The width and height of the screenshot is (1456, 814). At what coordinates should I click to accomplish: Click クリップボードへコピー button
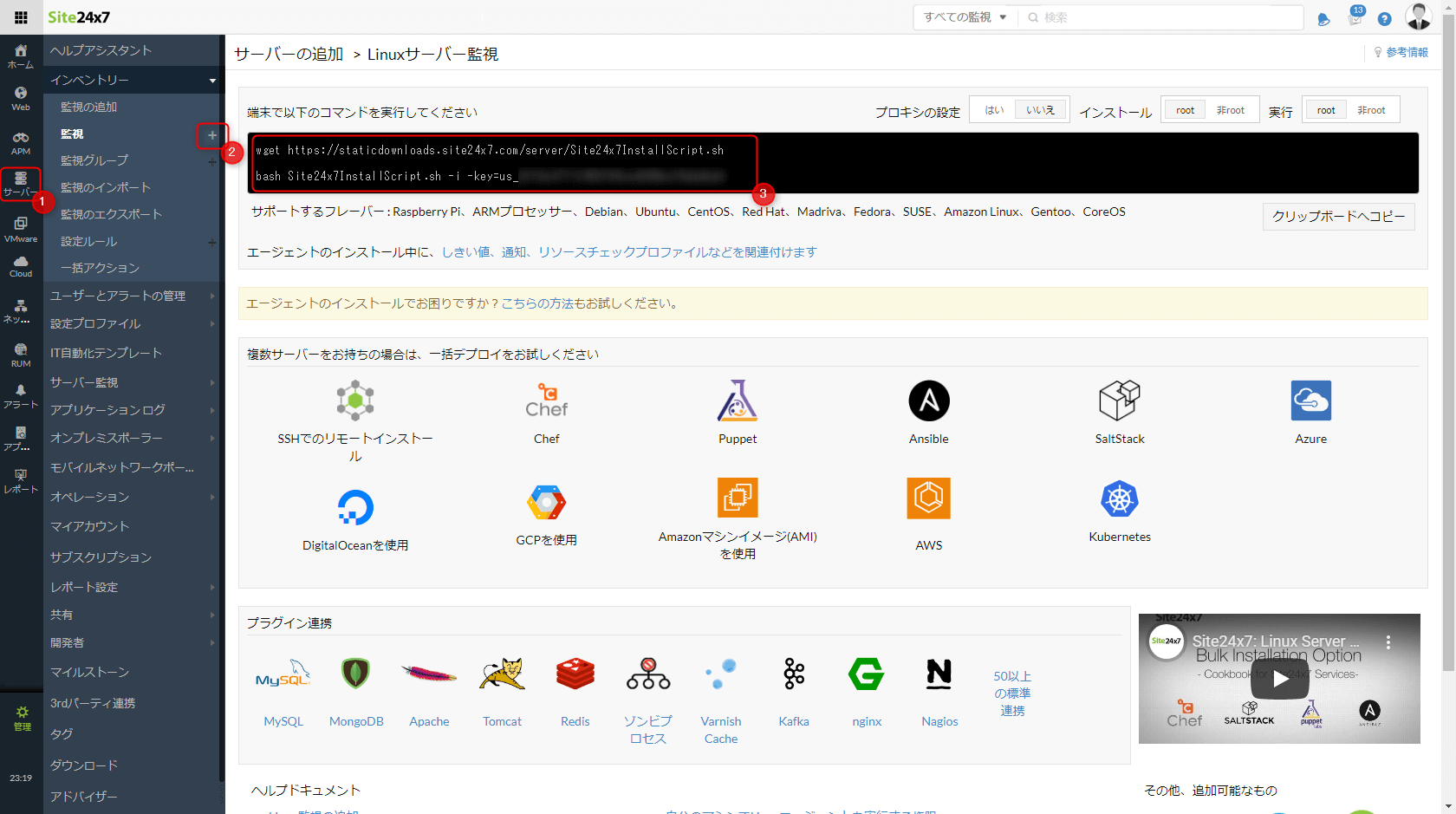pyautogui.click(x=1338, y=216)
